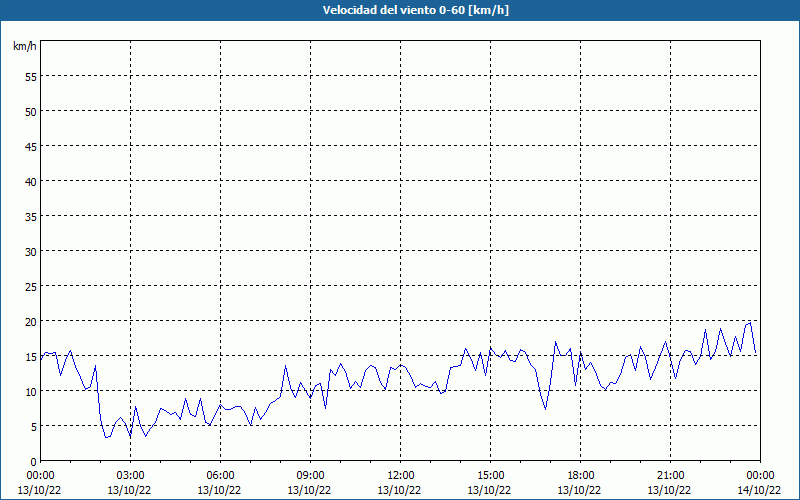This screenshot has height=500, width=800.
Task: Select the y-axis value 45
Action: pyautogui.click(x=31, y=146)
